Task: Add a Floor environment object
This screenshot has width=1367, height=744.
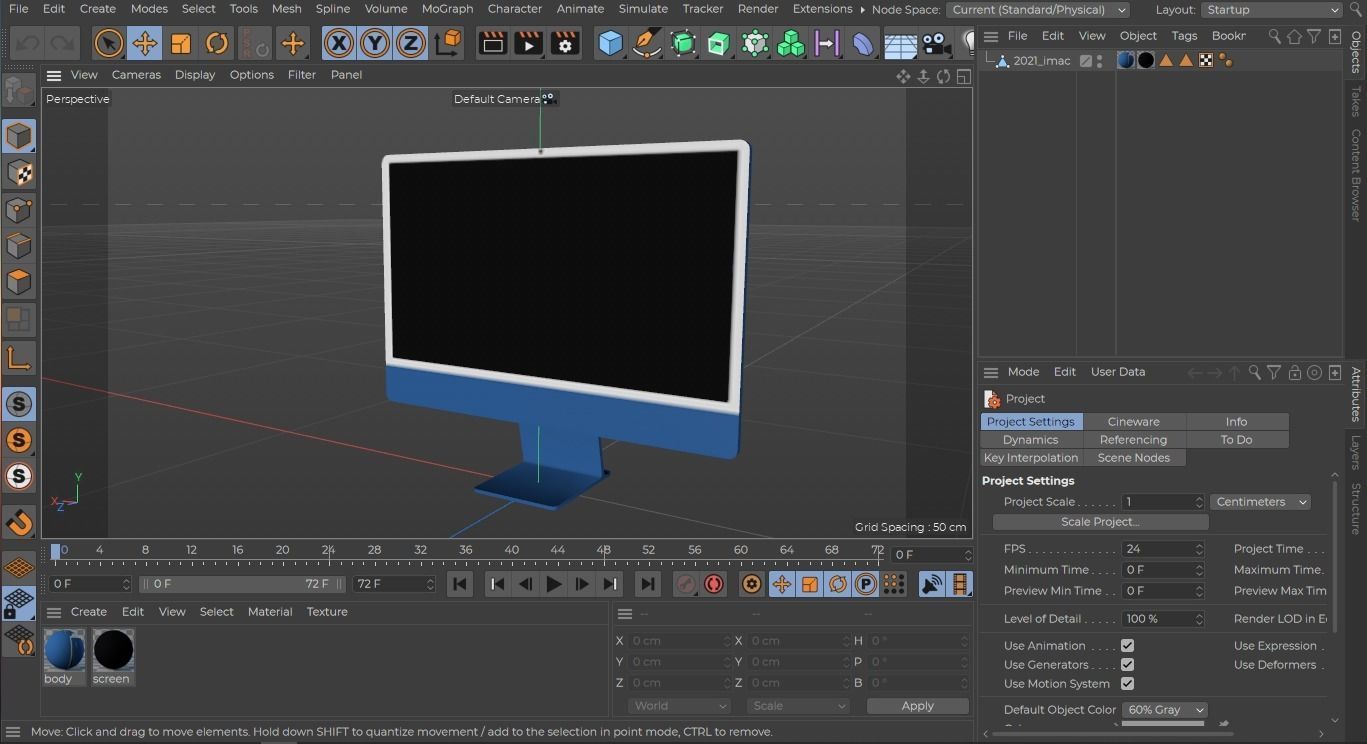Action: [x=900, y=43]
